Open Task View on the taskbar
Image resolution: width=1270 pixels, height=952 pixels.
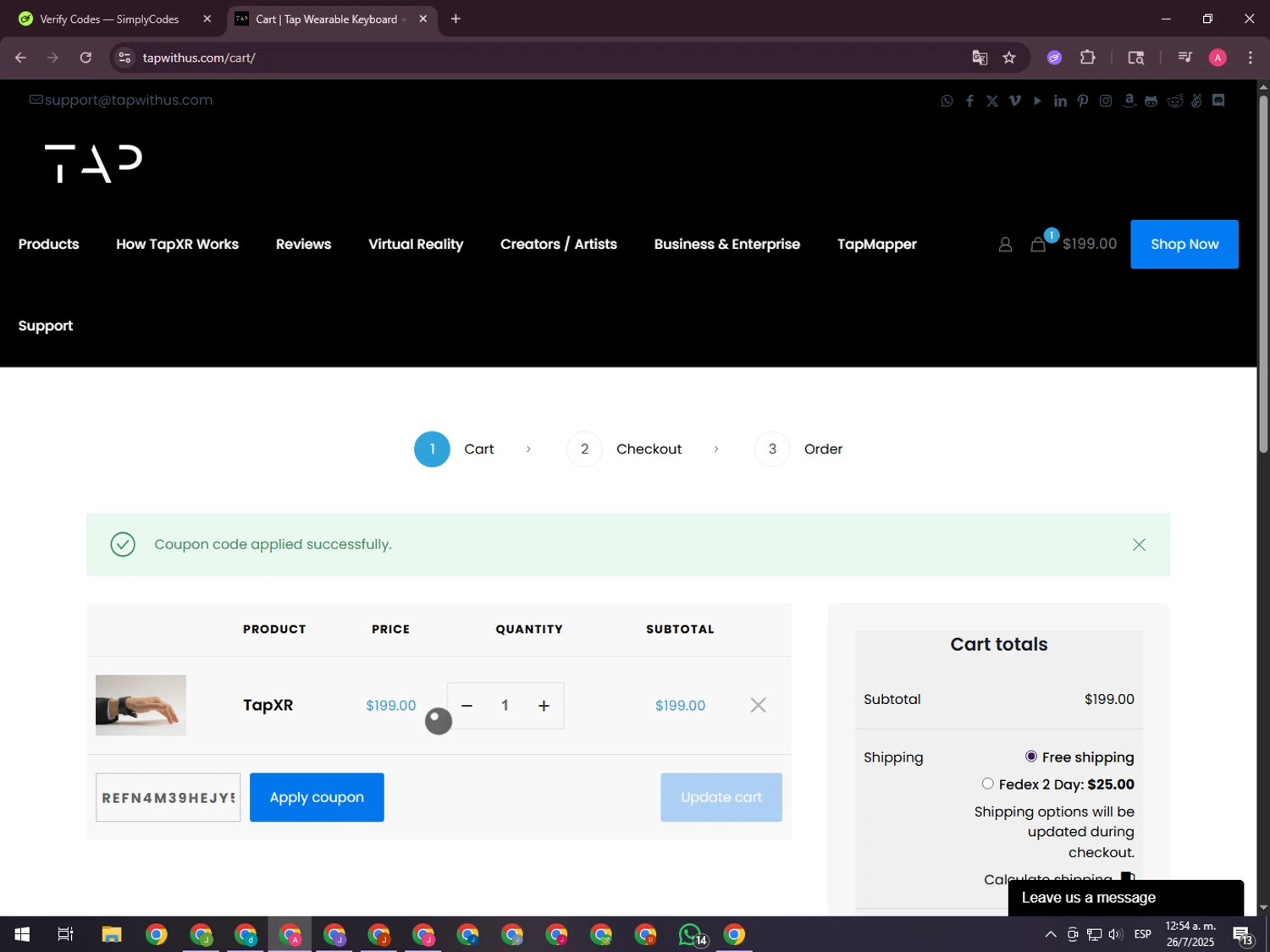pos(65,934)
